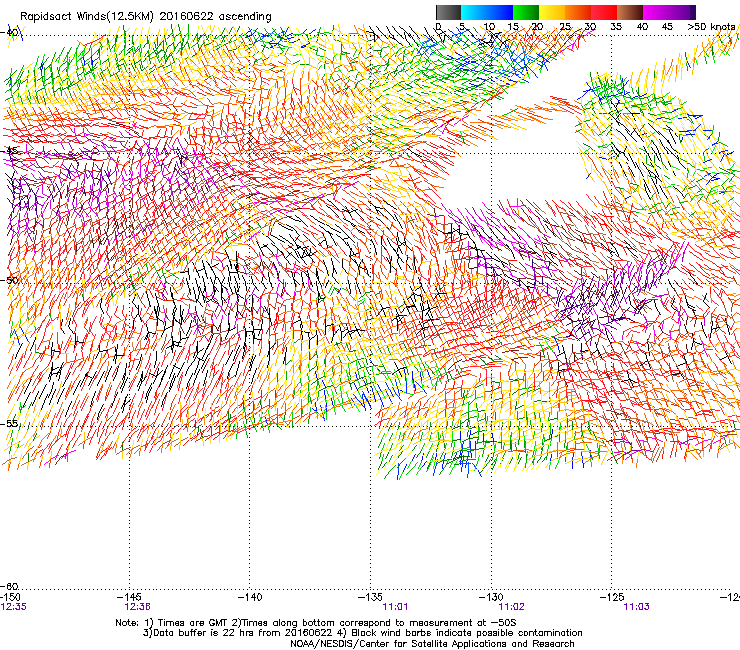The width and height of the screenshot is (740, 650).
Task: Click the '10' legend scale label
Action: pos(489,26)
